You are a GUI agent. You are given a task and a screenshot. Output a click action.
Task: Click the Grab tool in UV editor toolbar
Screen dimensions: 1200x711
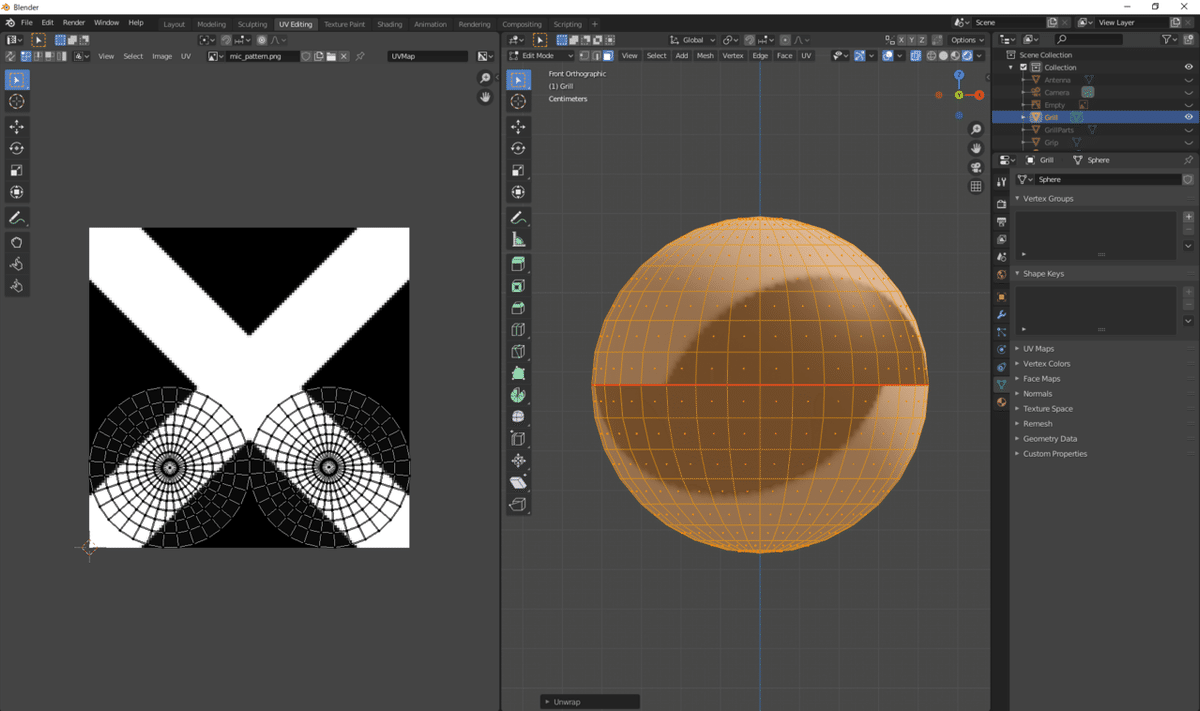tap(17, 264)
